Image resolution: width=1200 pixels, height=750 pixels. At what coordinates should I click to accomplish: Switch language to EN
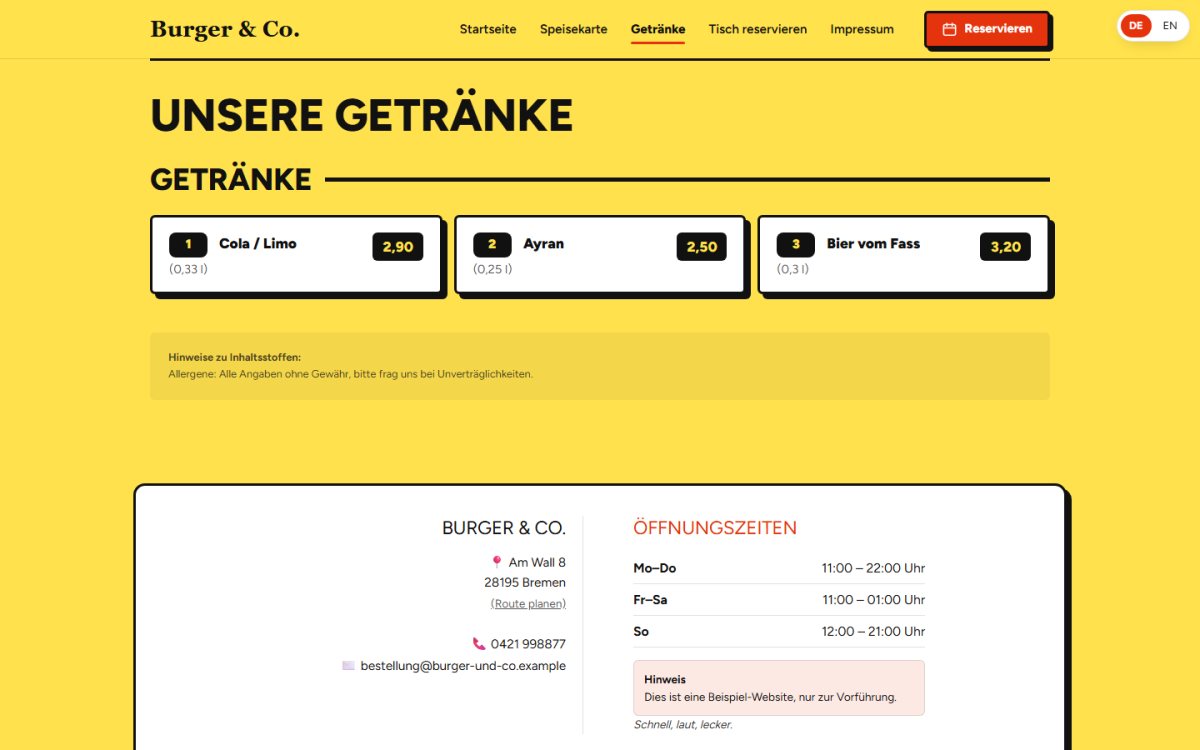point(1170,26)
